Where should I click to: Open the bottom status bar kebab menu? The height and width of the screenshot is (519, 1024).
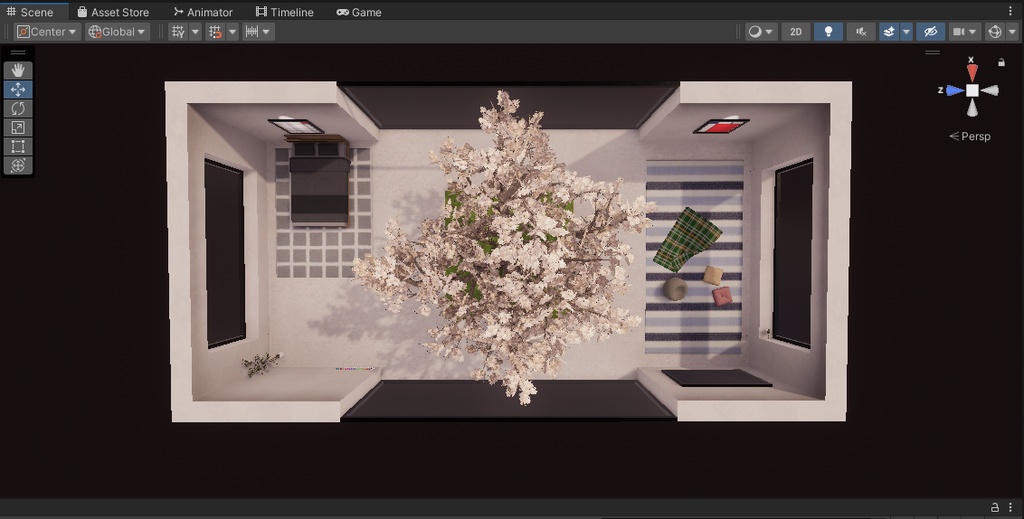pos(1010,507)
